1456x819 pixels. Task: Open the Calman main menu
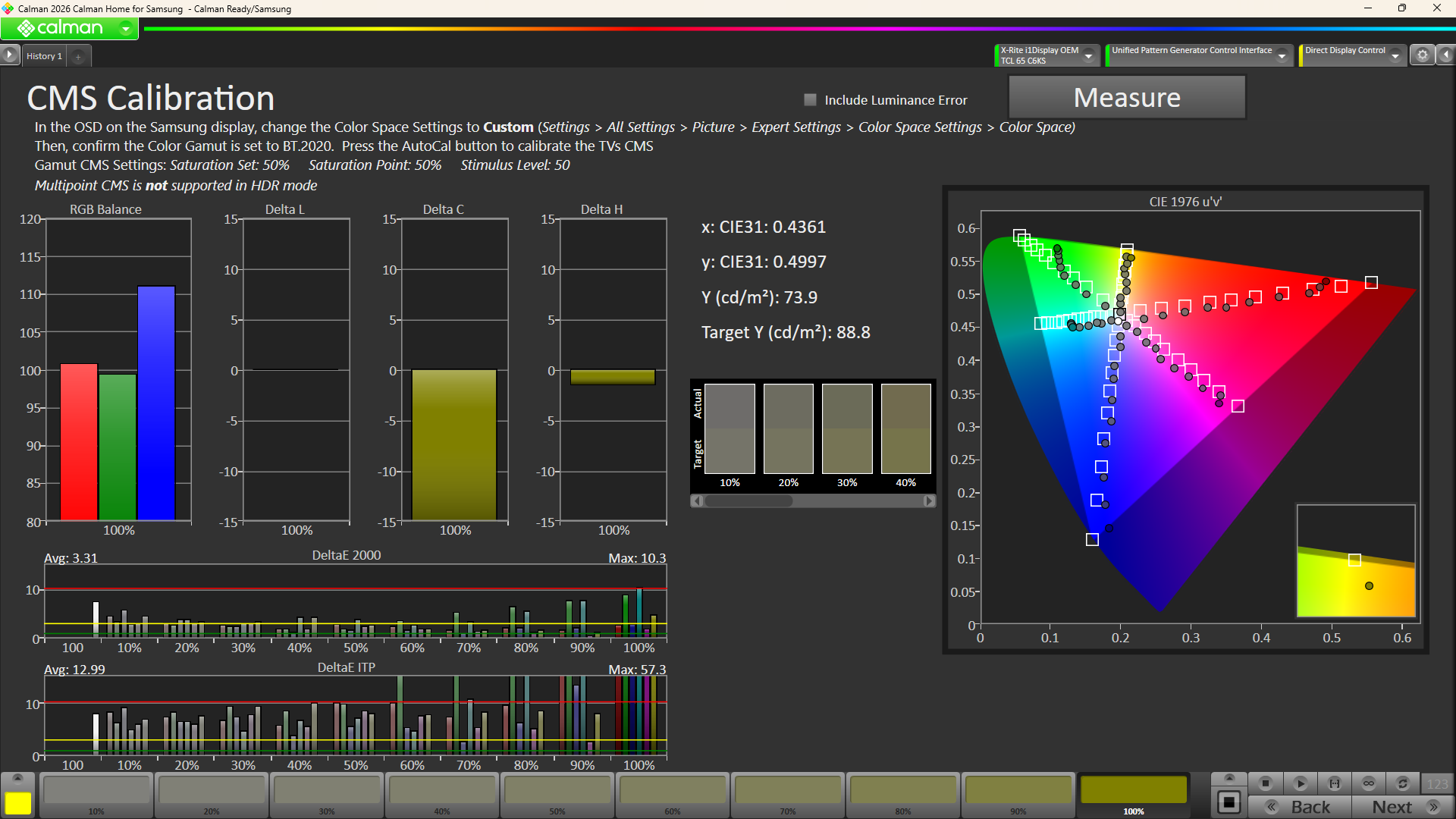coord(126,29)
